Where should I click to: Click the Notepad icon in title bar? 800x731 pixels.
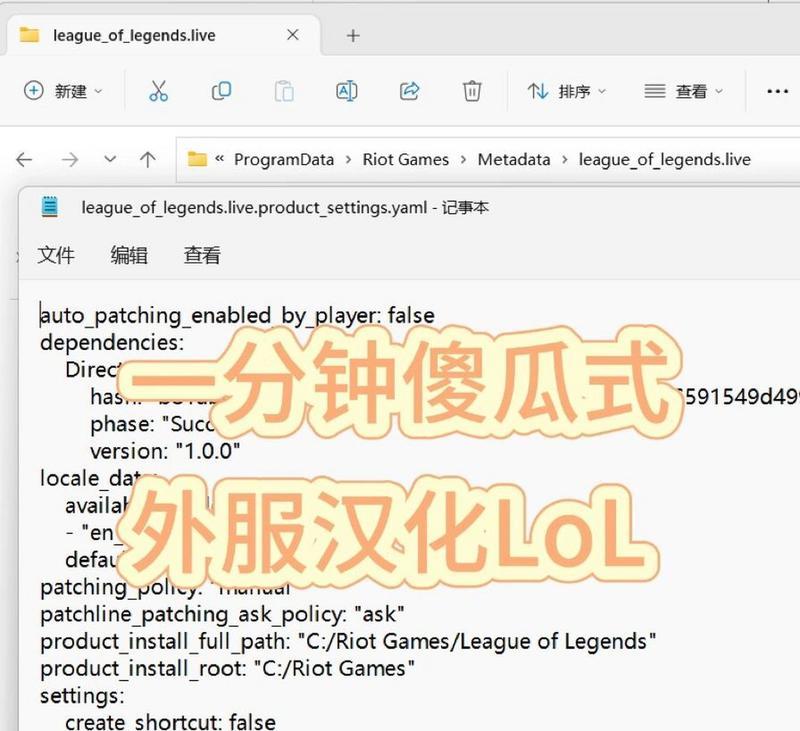pos(49,207)
